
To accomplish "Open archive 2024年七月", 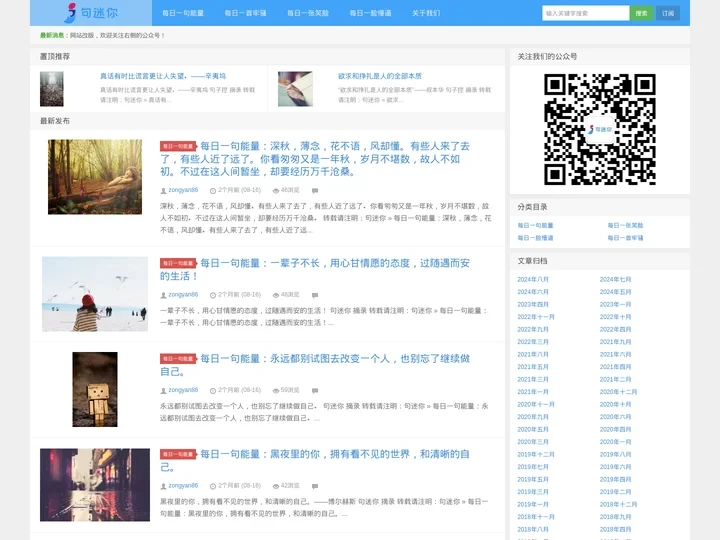I will click(x=615, y=279).
